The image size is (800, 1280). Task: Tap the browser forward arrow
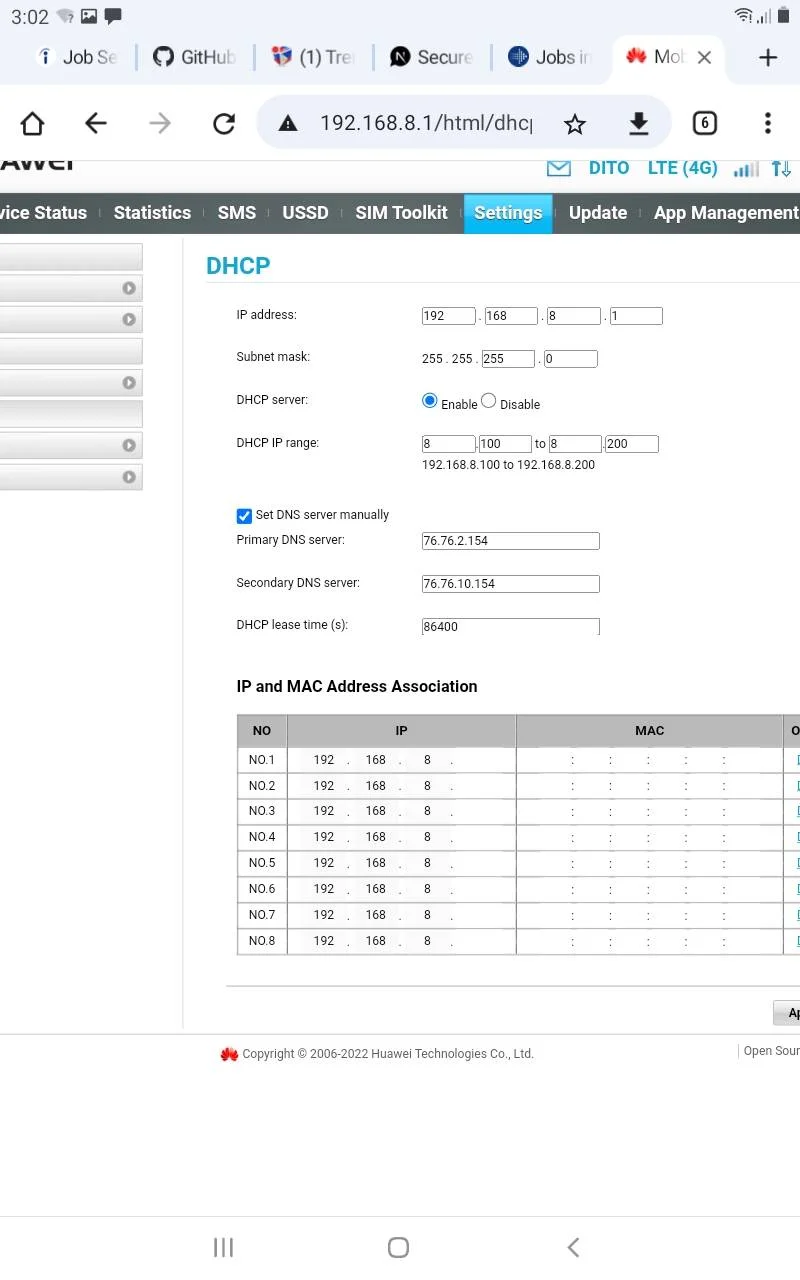159,123
